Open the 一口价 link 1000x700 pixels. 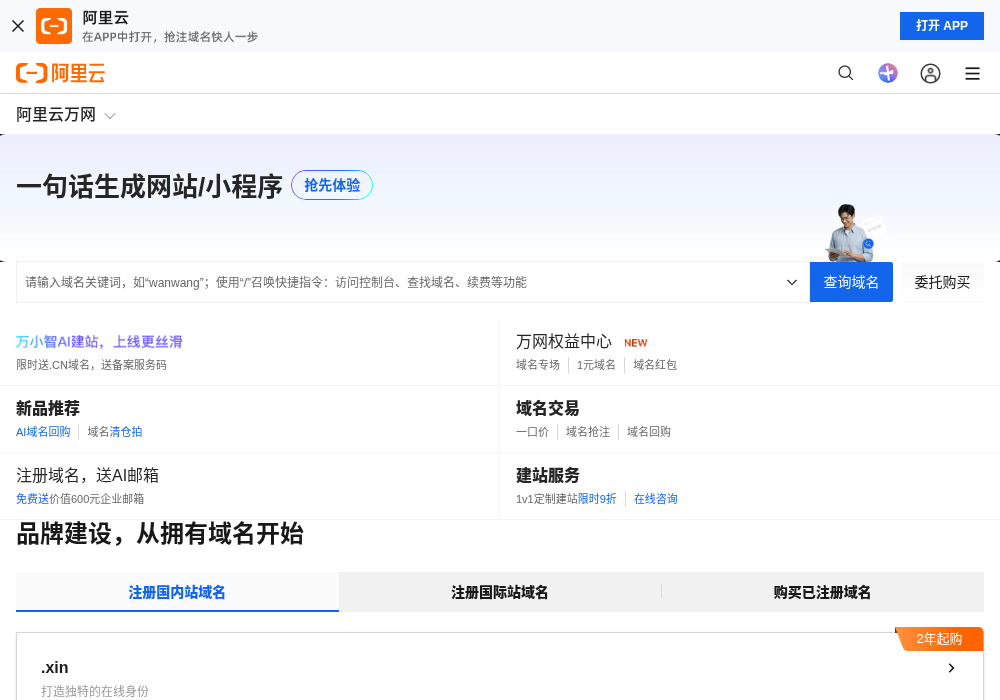click(x=532, y=432)
